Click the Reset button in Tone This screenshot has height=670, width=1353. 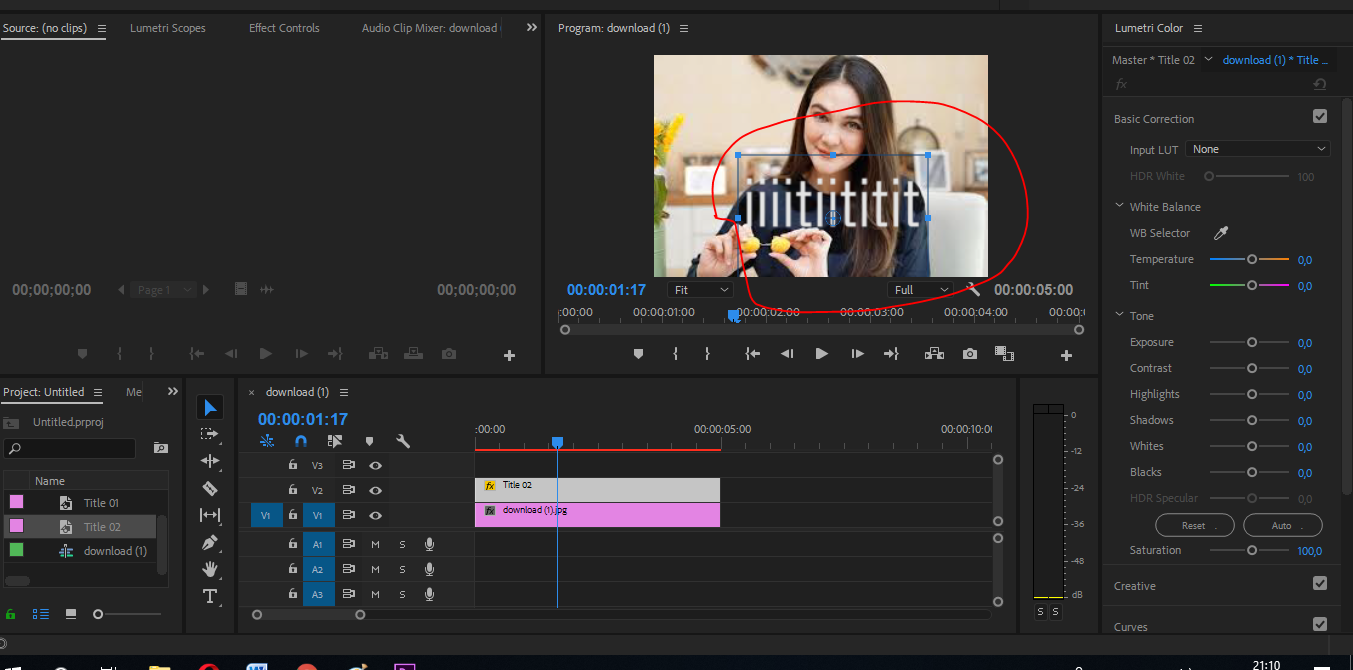(1194, 525)
